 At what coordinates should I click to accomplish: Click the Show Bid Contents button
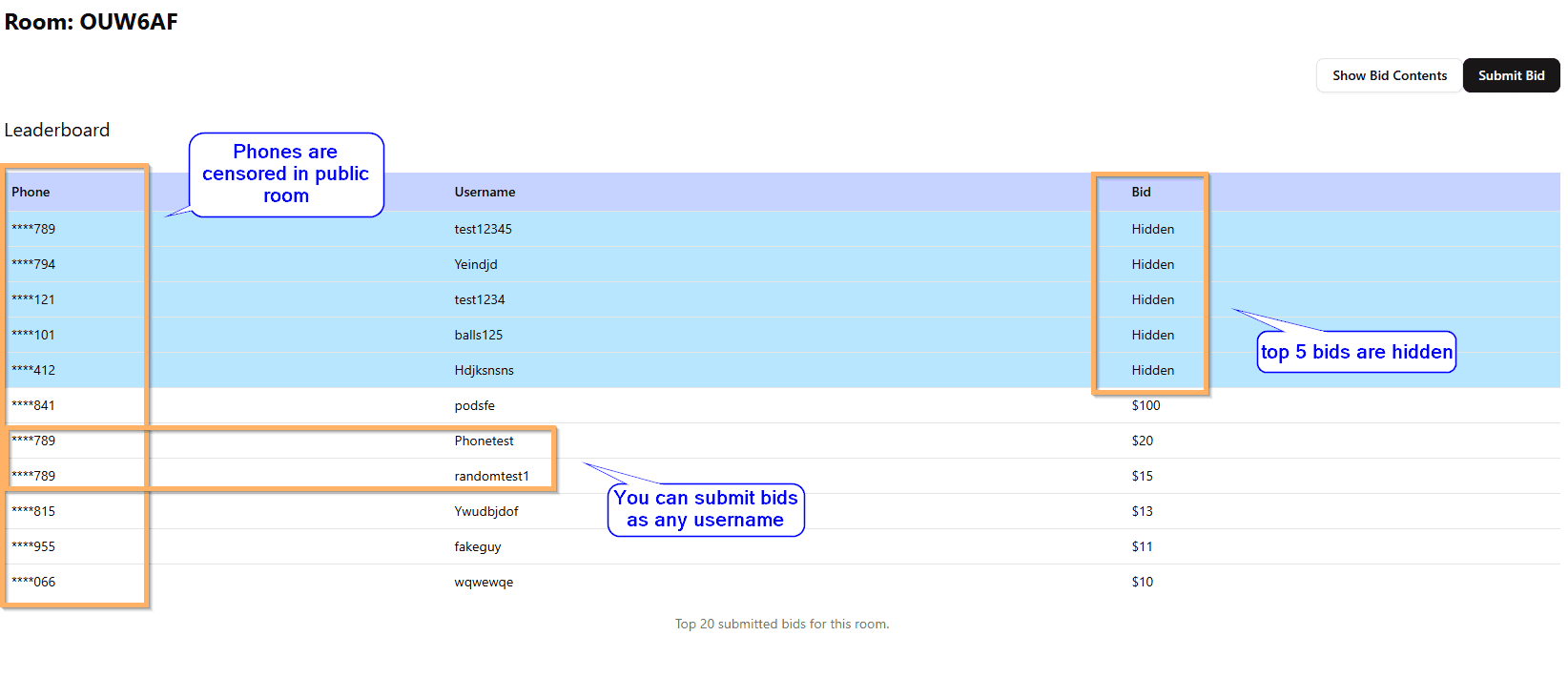tap(1389, 75)
